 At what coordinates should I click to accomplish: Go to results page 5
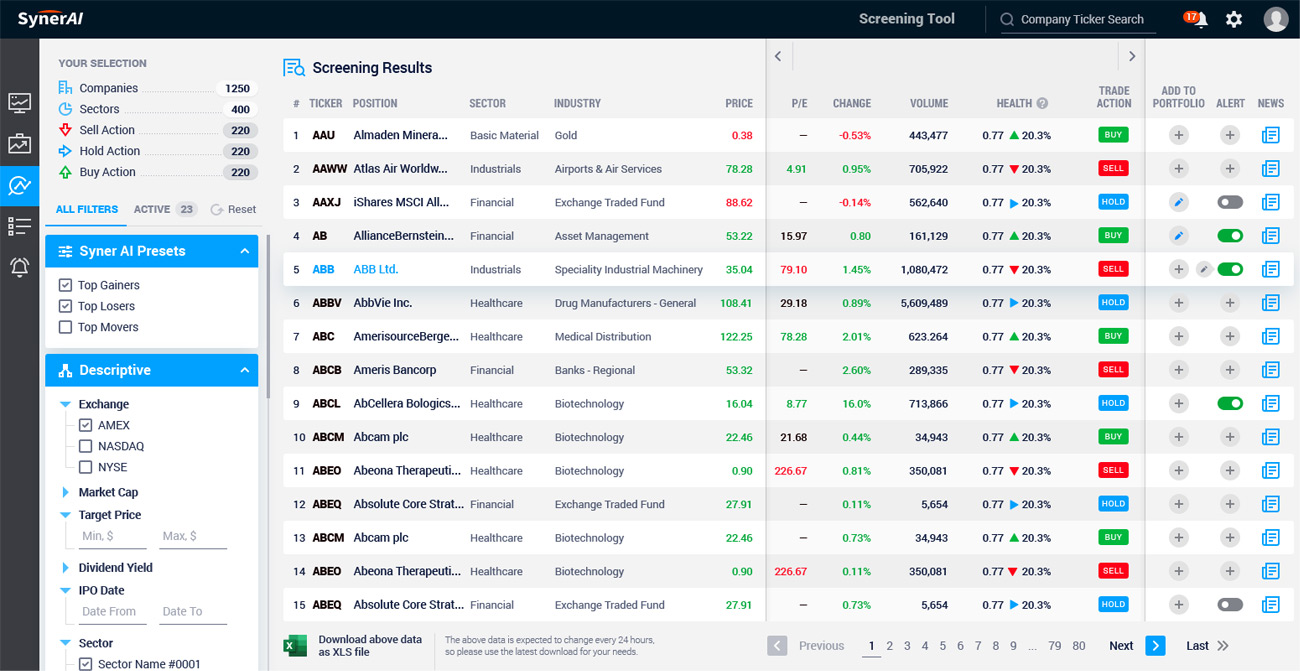[x=943, y=646]
